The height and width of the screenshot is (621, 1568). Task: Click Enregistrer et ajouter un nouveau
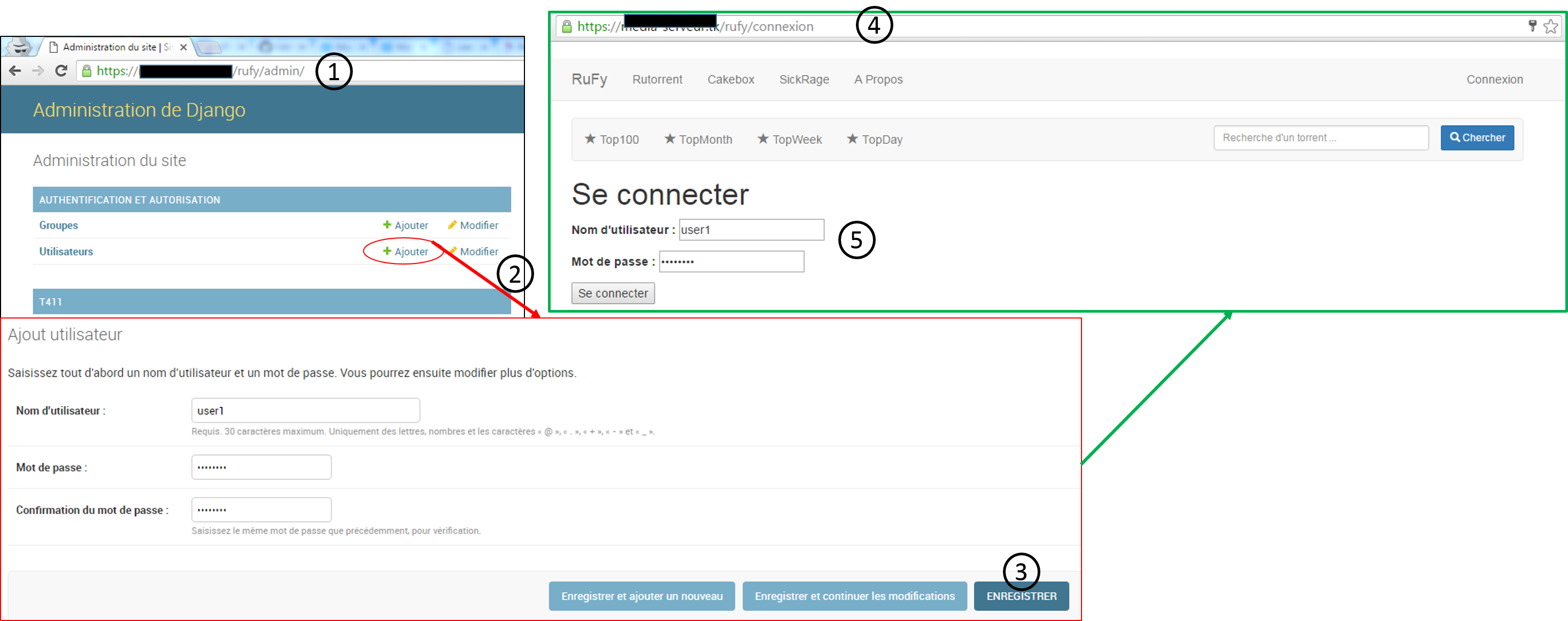pos(642,596)
